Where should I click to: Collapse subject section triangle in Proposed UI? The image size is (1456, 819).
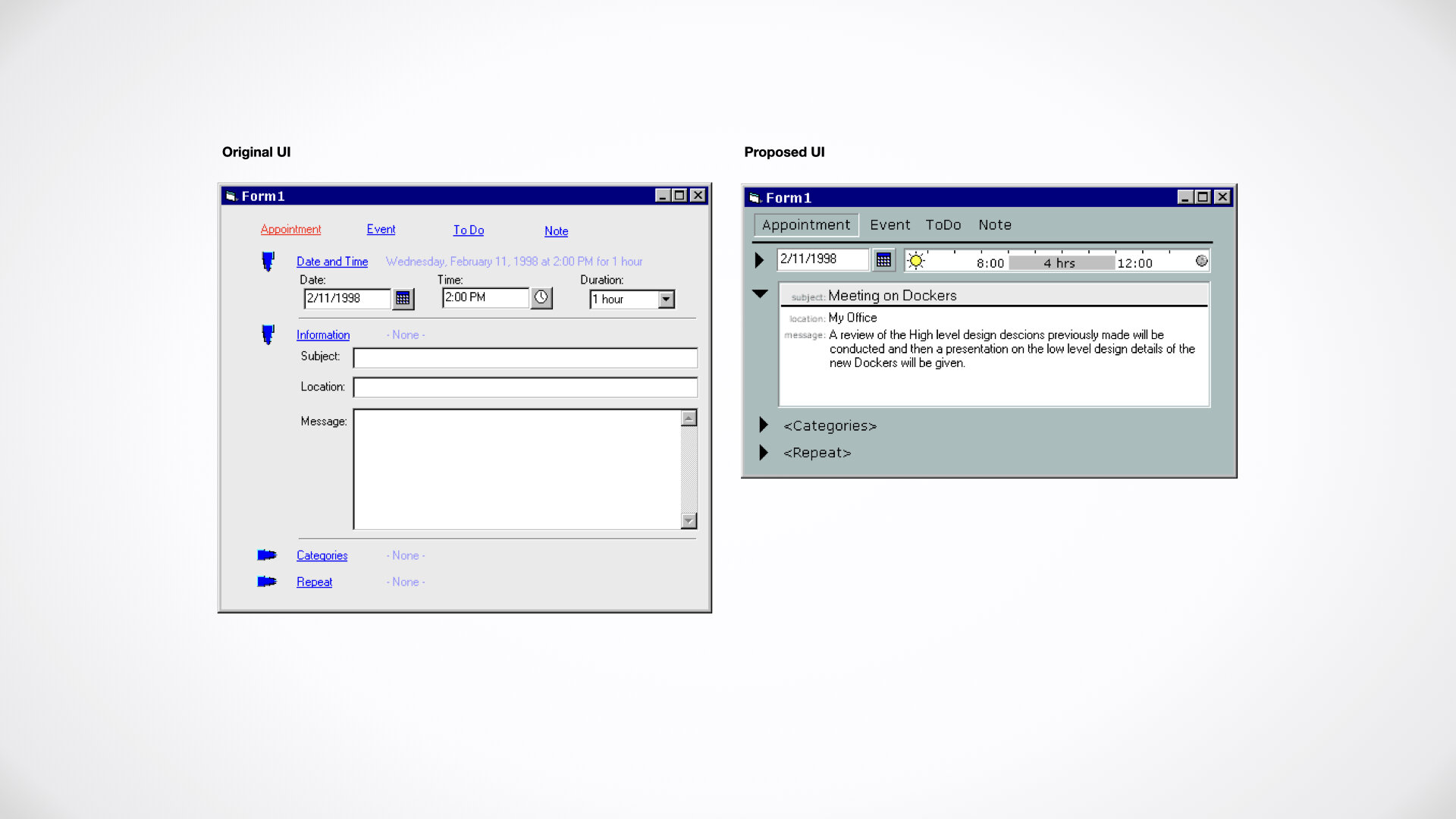click(760, 293)
